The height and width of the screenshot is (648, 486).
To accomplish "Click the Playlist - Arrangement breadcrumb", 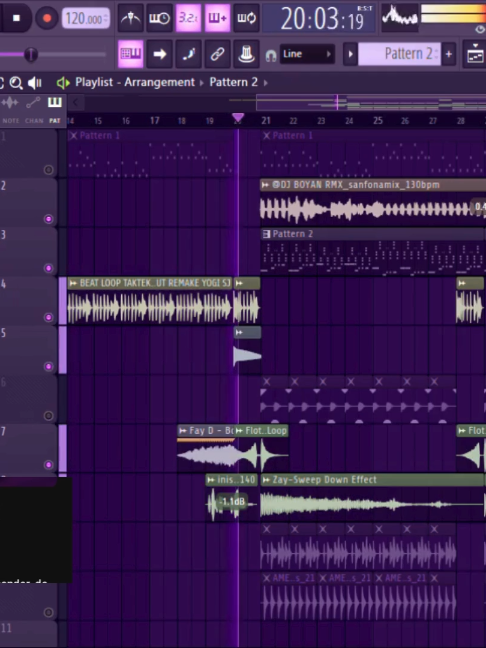I will coord(135,82).
